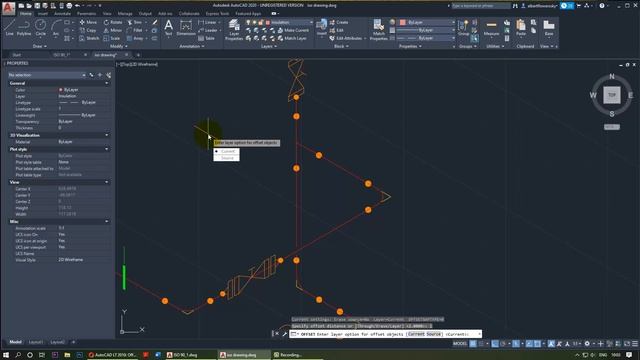Toggle polar tracking in status bar
This screenshot has height=360, width=640.
(504, 344)
